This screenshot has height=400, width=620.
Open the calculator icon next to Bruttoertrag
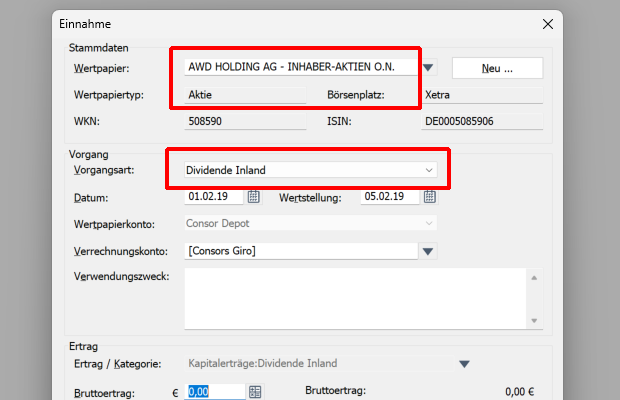(255, 392)
